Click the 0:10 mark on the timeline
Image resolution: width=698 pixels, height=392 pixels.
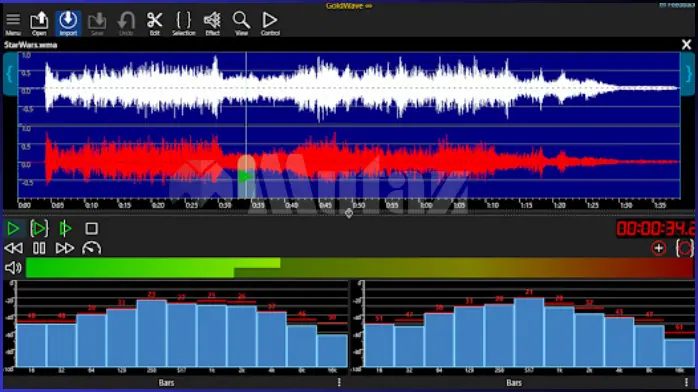91,205
